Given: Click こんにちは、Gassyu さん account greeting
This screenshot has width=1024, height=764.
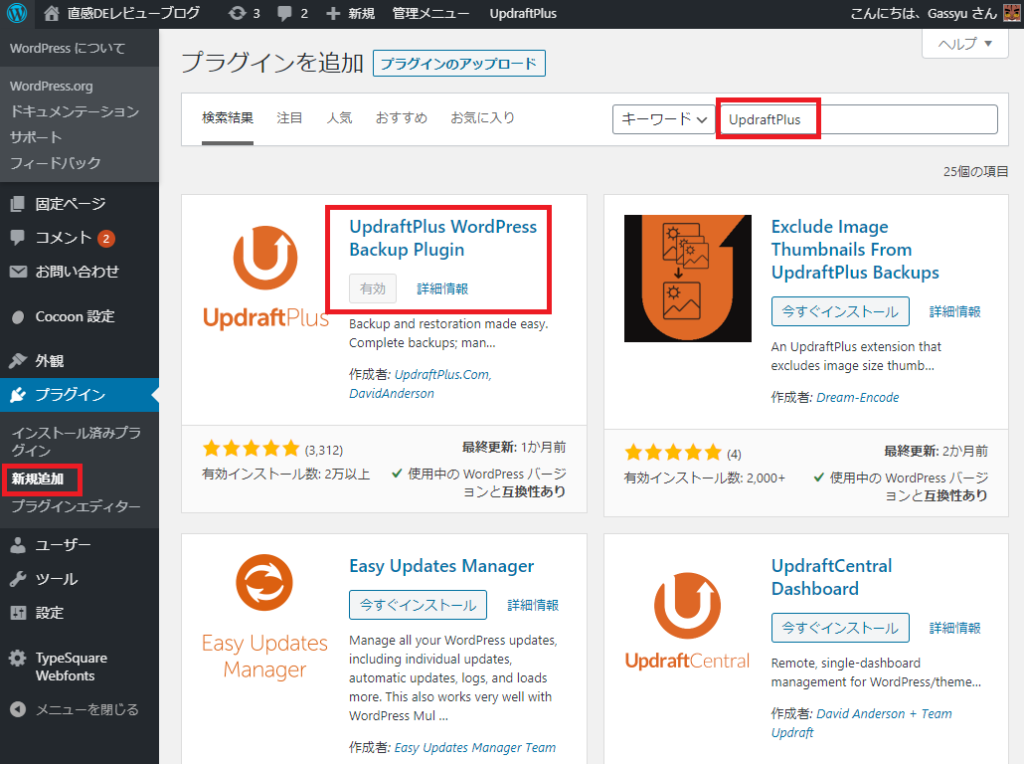Looking at the screenshot, I should point(923,13).
